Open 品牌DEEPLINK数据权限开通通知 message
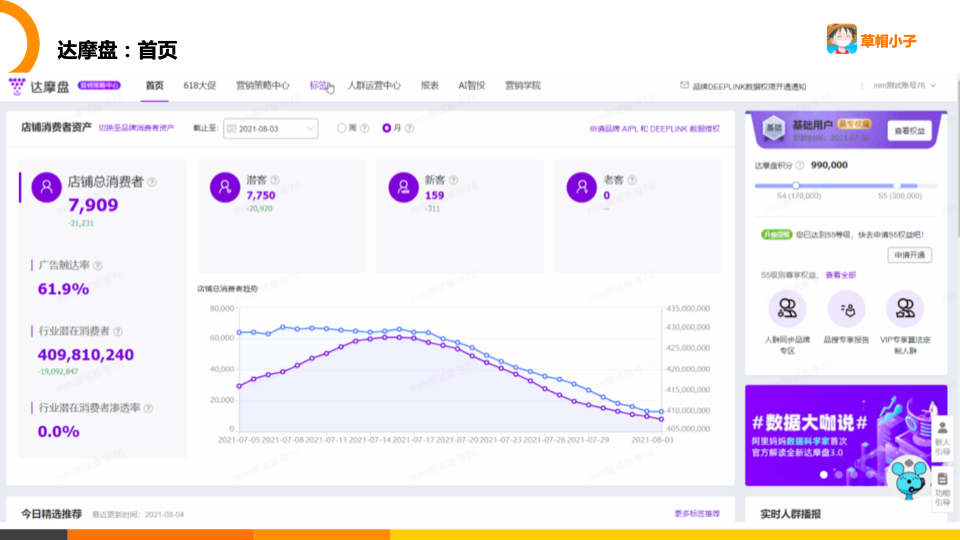Image resolution: width=960 pixels, height=540 pixels. [x=749, y=86]
